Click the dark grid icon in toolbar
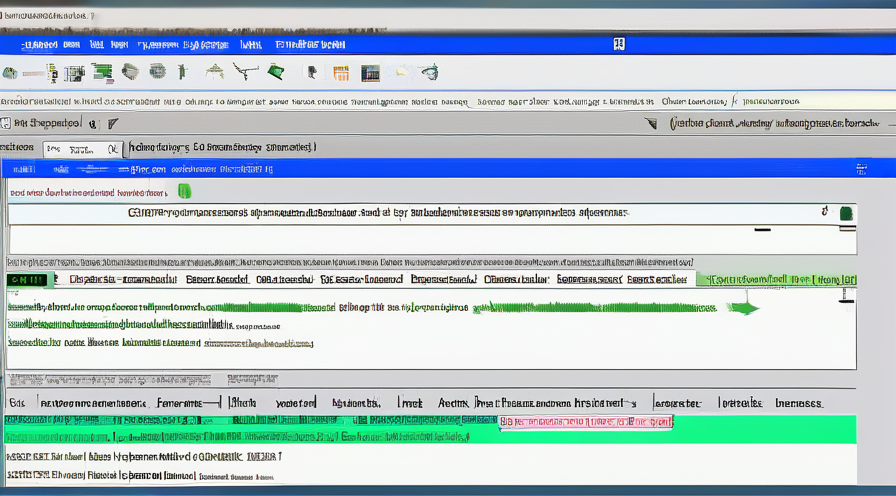This screenshot has width=896, height=496. (370, 73)
